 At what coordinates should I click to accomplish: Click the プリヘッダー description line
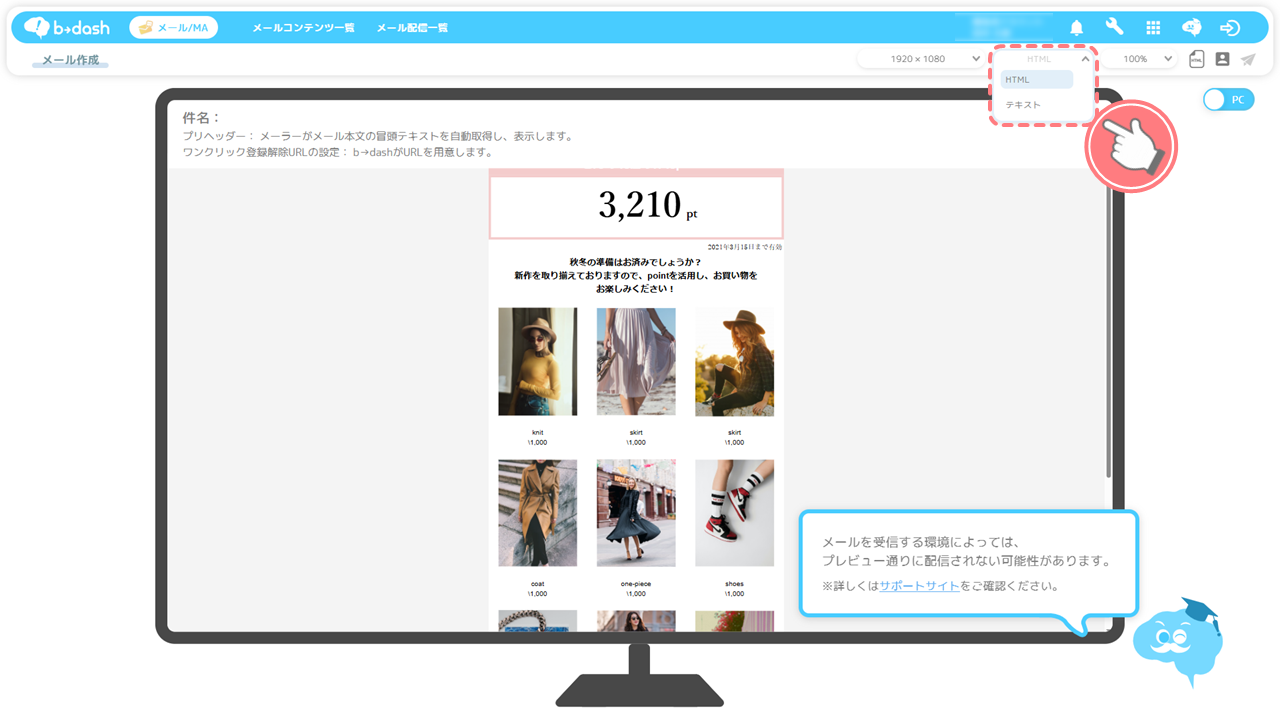pyautogui.click(x=378, y=136)
